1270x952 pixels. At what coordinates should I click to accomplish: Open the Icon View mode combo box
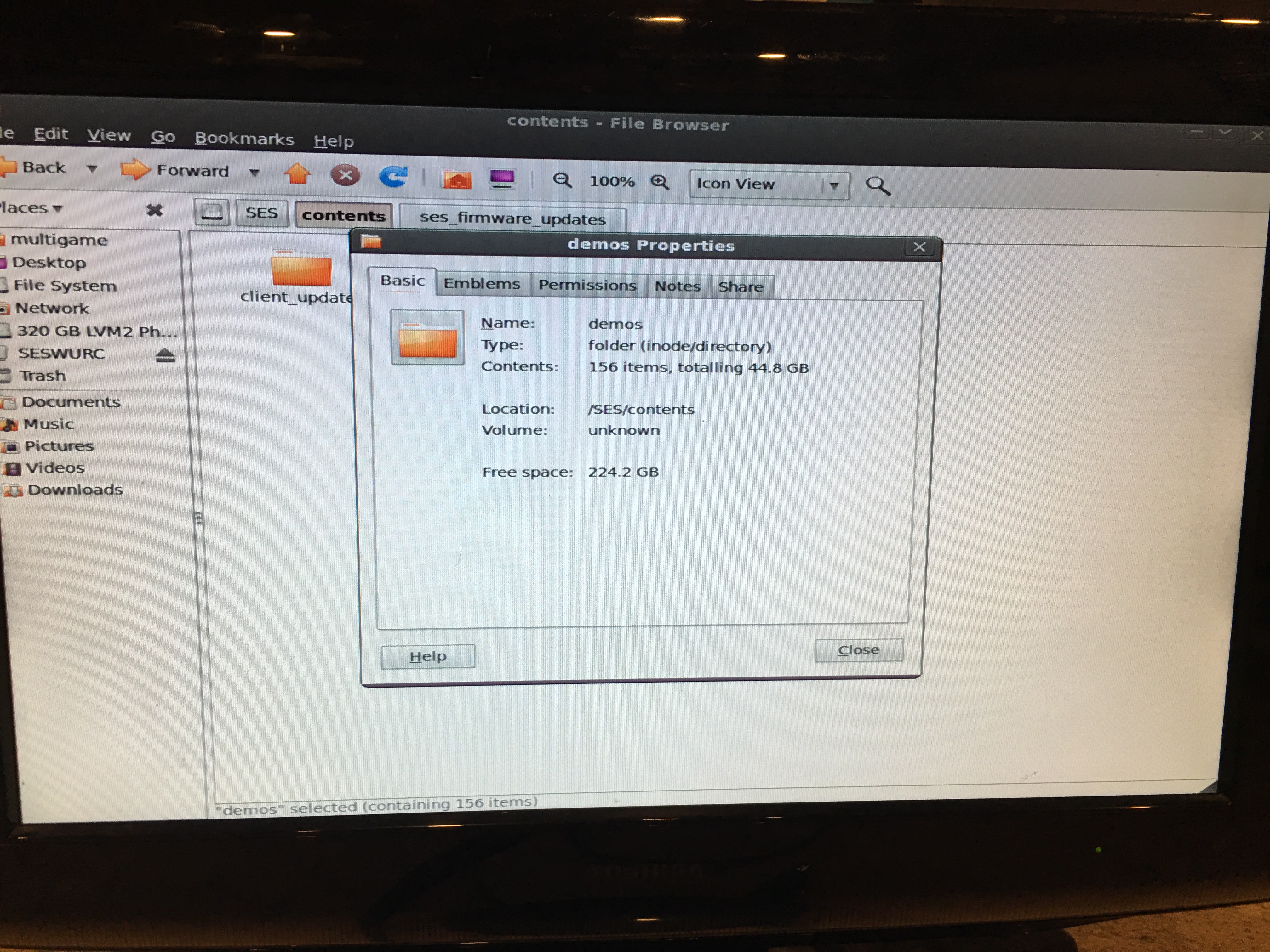[x=769, y=184]
